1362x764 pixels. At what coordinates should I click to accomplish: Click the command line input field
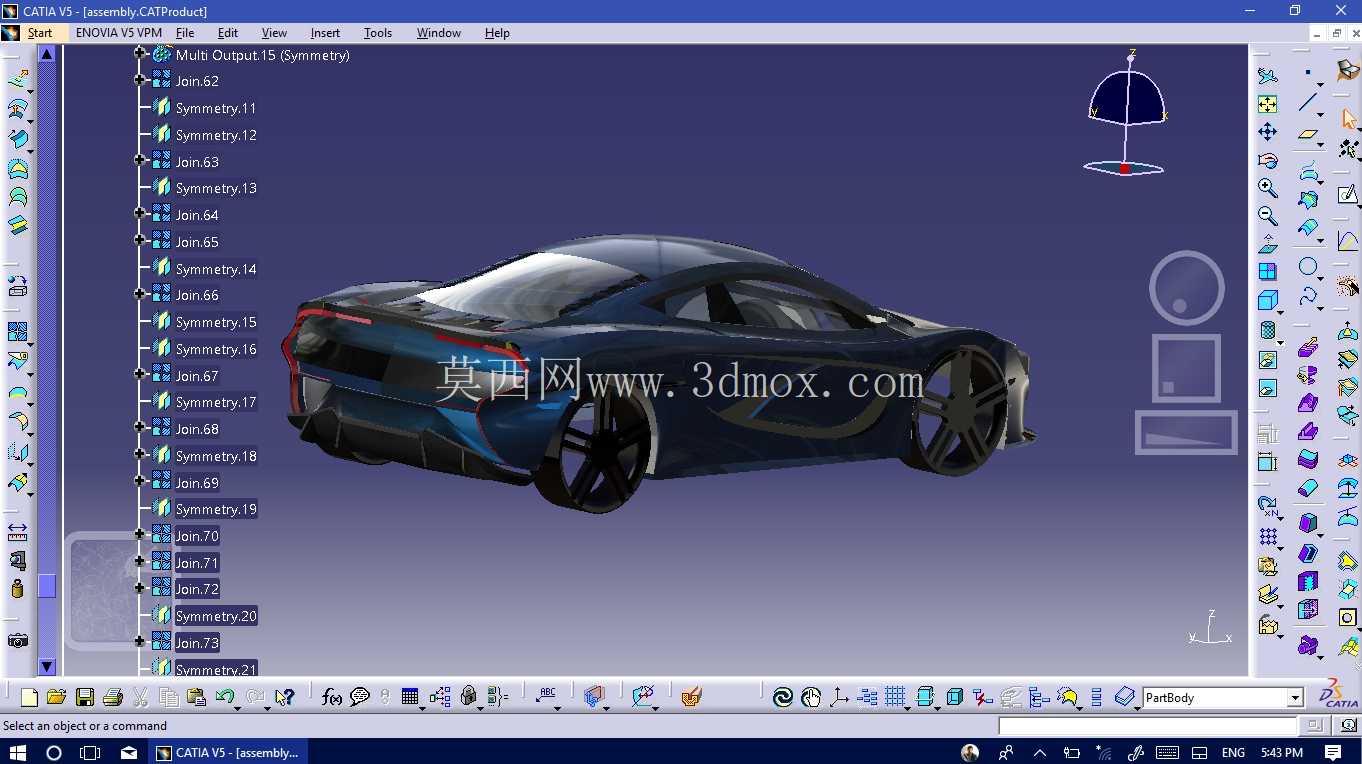click(x=1148, y=726)
